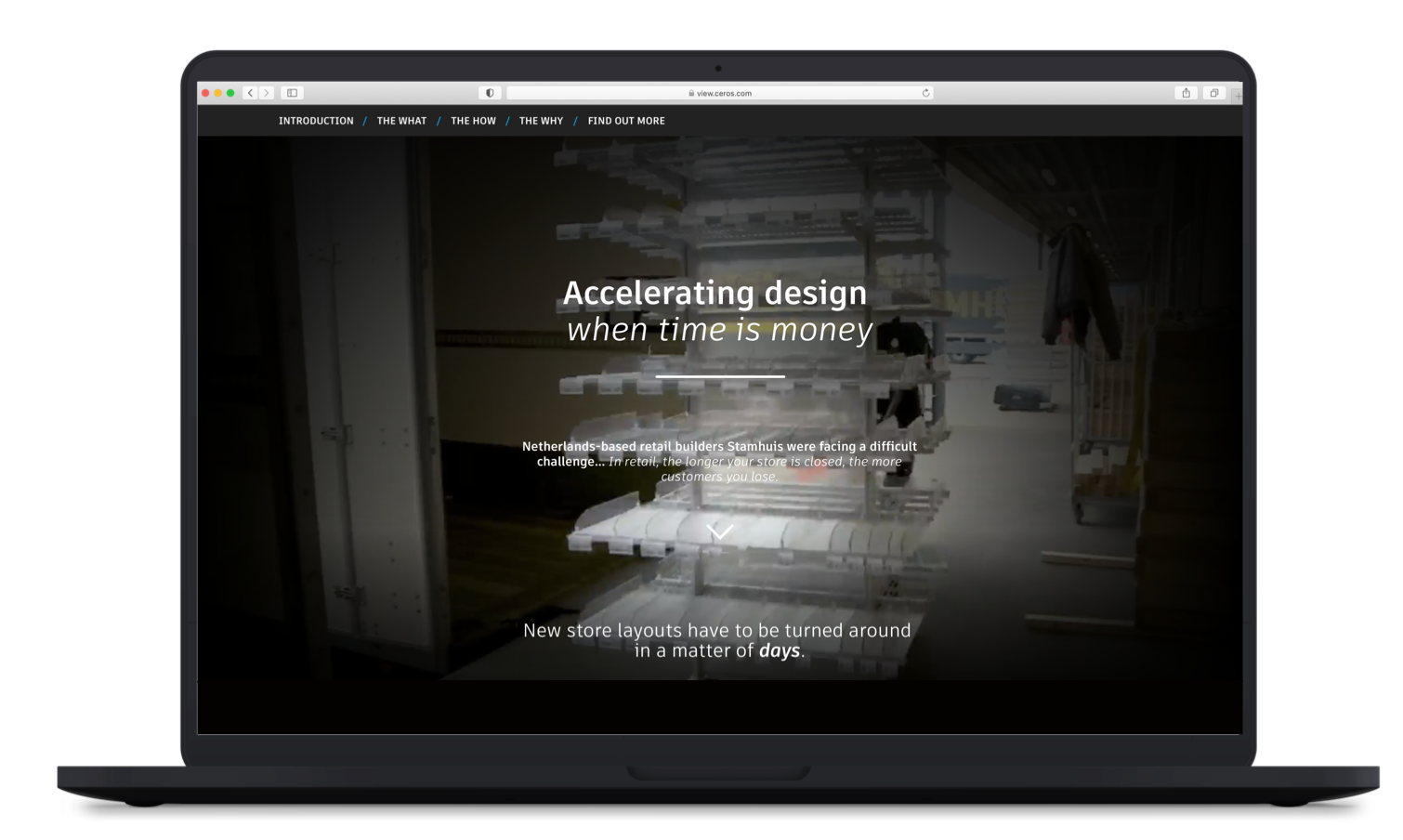
Task: Select The Why in navigation
Action: coord(541,121)
